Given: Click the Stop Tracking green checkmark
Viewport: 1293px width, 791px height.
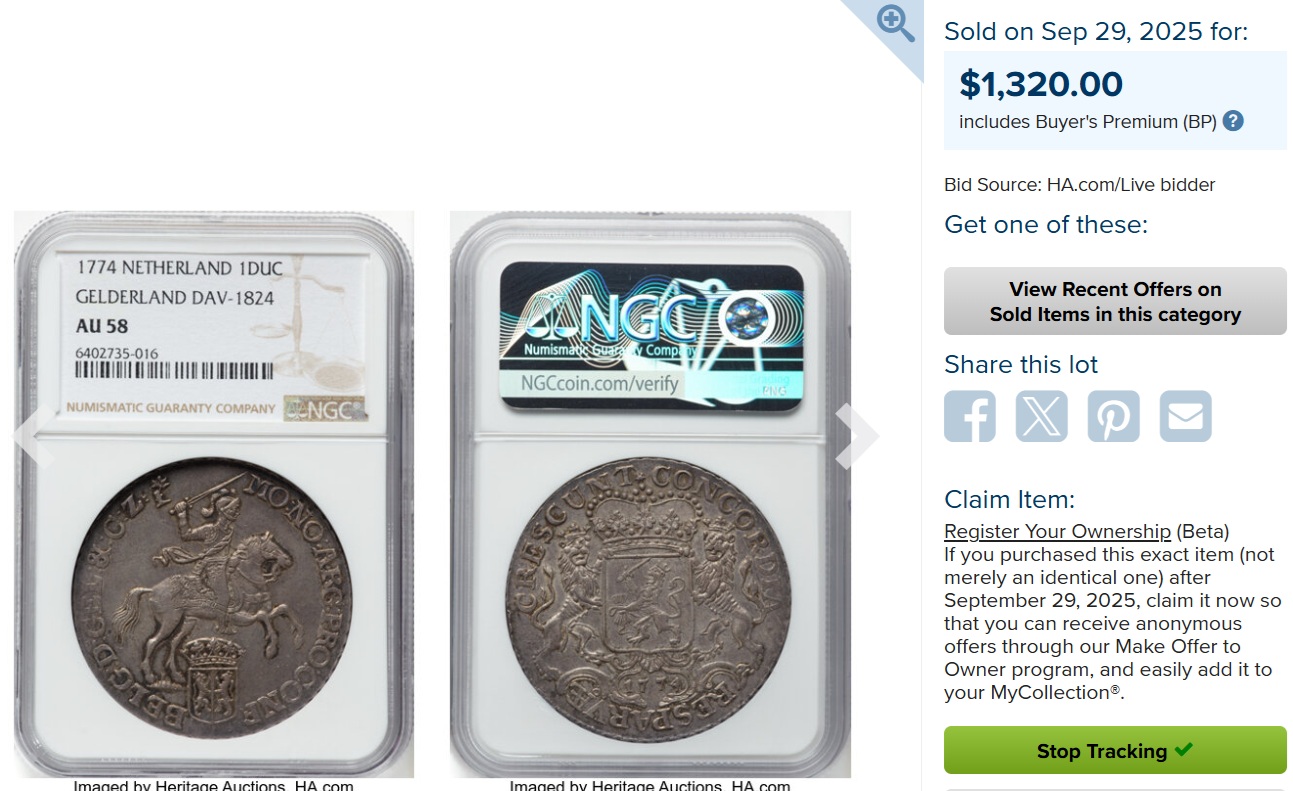Looking at the screenshot, I should (1184, 749).
